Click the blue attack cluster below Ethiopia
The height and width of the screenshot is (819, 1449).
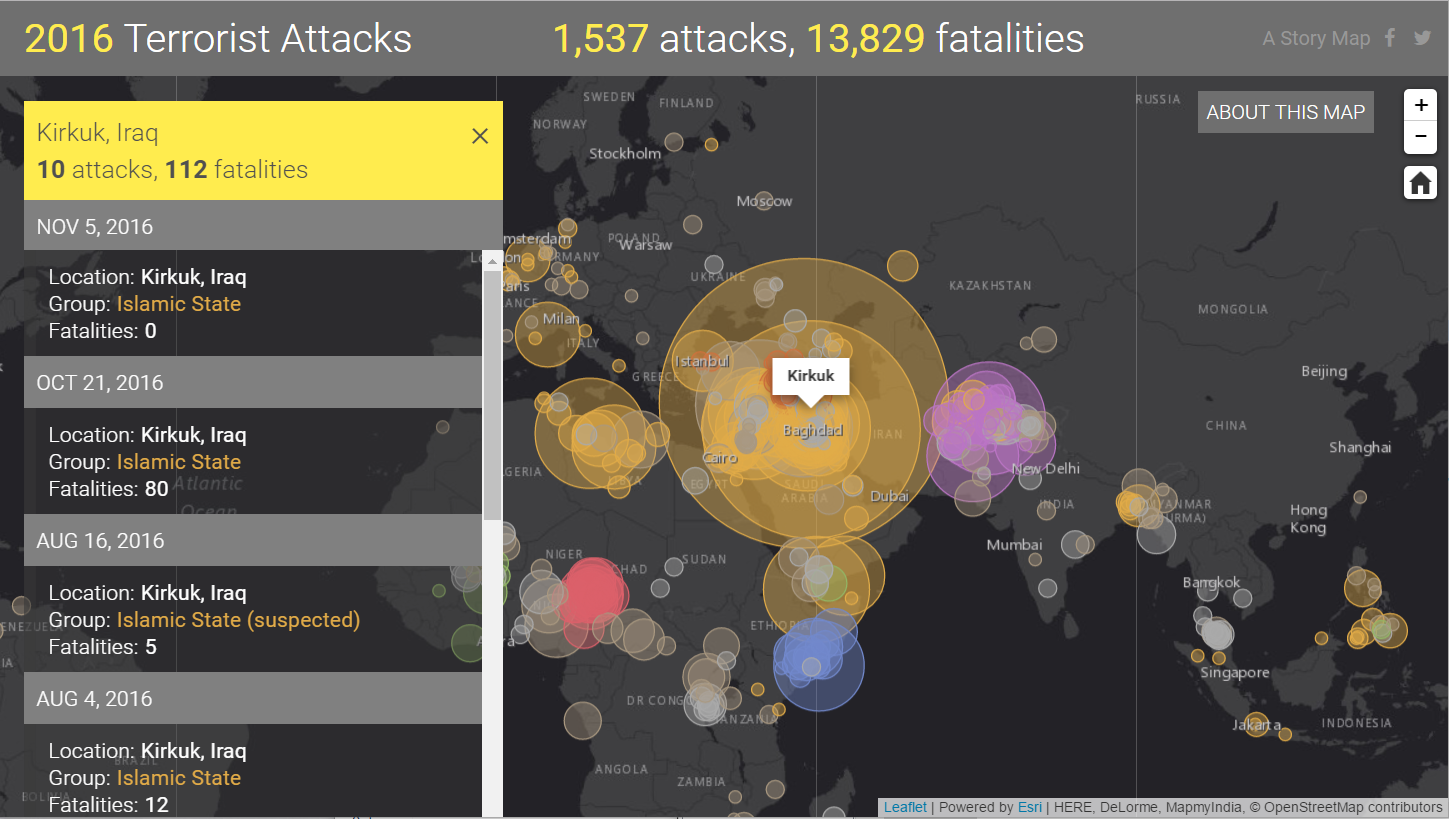(818, 663)
